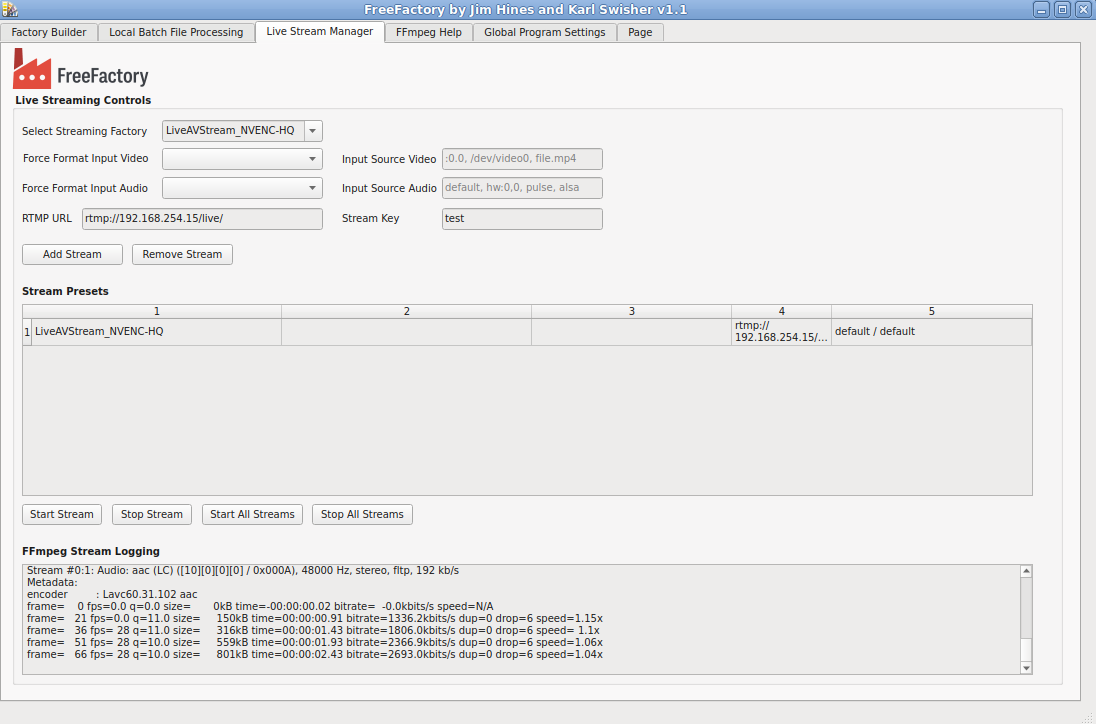Close the FreeFactory window
Viewport: 1096px width, 724px height.
click(1083, 9)
